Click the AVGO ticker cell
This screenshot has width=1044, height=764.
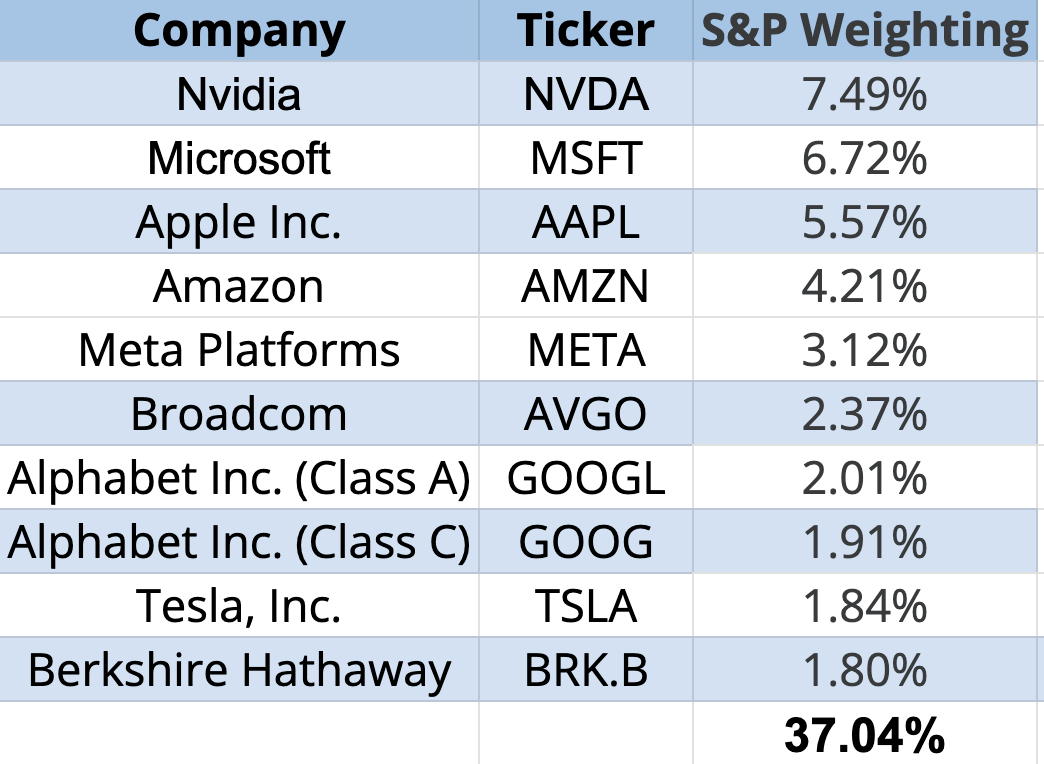[586, 414]
